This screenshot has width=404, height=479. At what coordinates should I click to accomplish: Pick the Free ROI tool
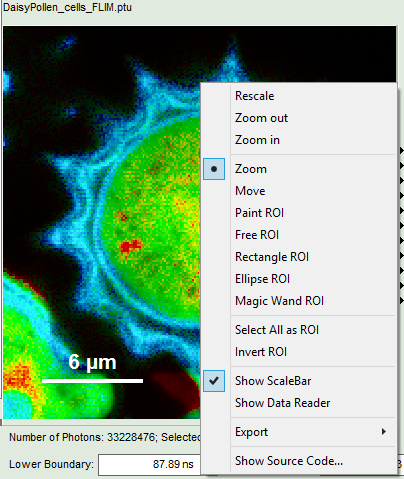coord(257,235)
